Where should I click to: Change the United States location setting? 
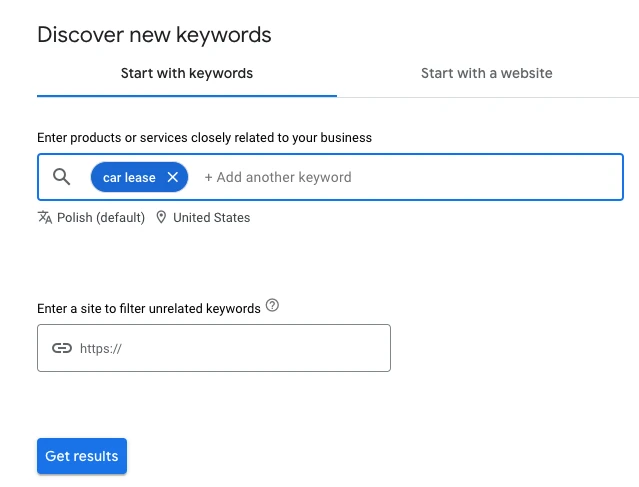[211, 217]
